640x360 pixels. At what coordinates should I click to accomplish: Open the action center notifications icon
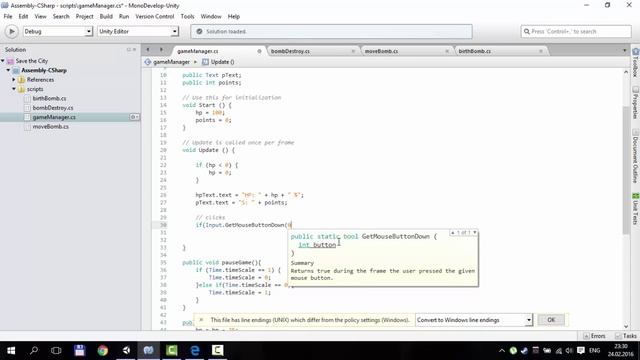tap(580, 351)
